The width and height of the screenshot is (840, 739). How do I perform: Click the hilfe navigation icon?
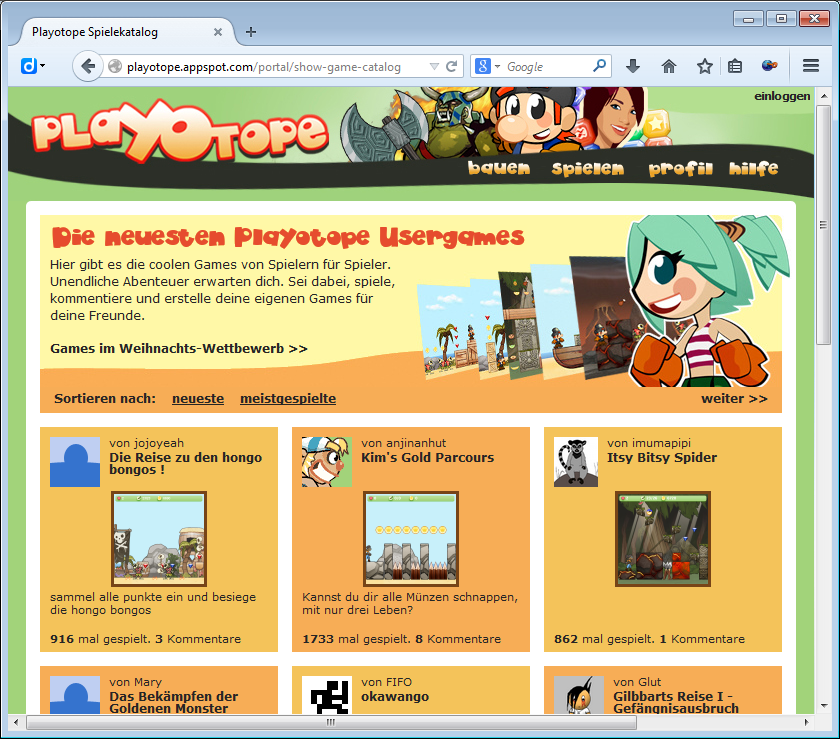click(753, 168)
